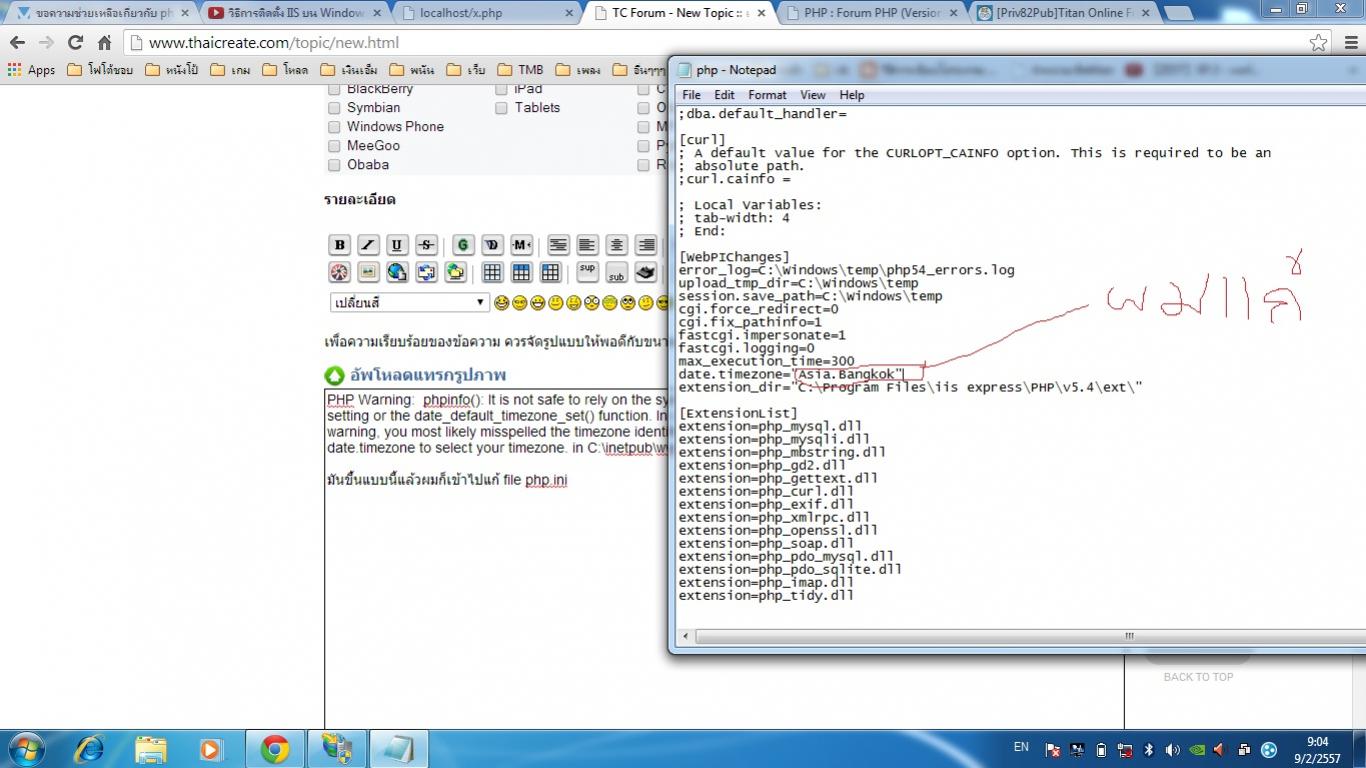Click the superscript 'sup' button
1366x768 pixels.
[587, 272]
